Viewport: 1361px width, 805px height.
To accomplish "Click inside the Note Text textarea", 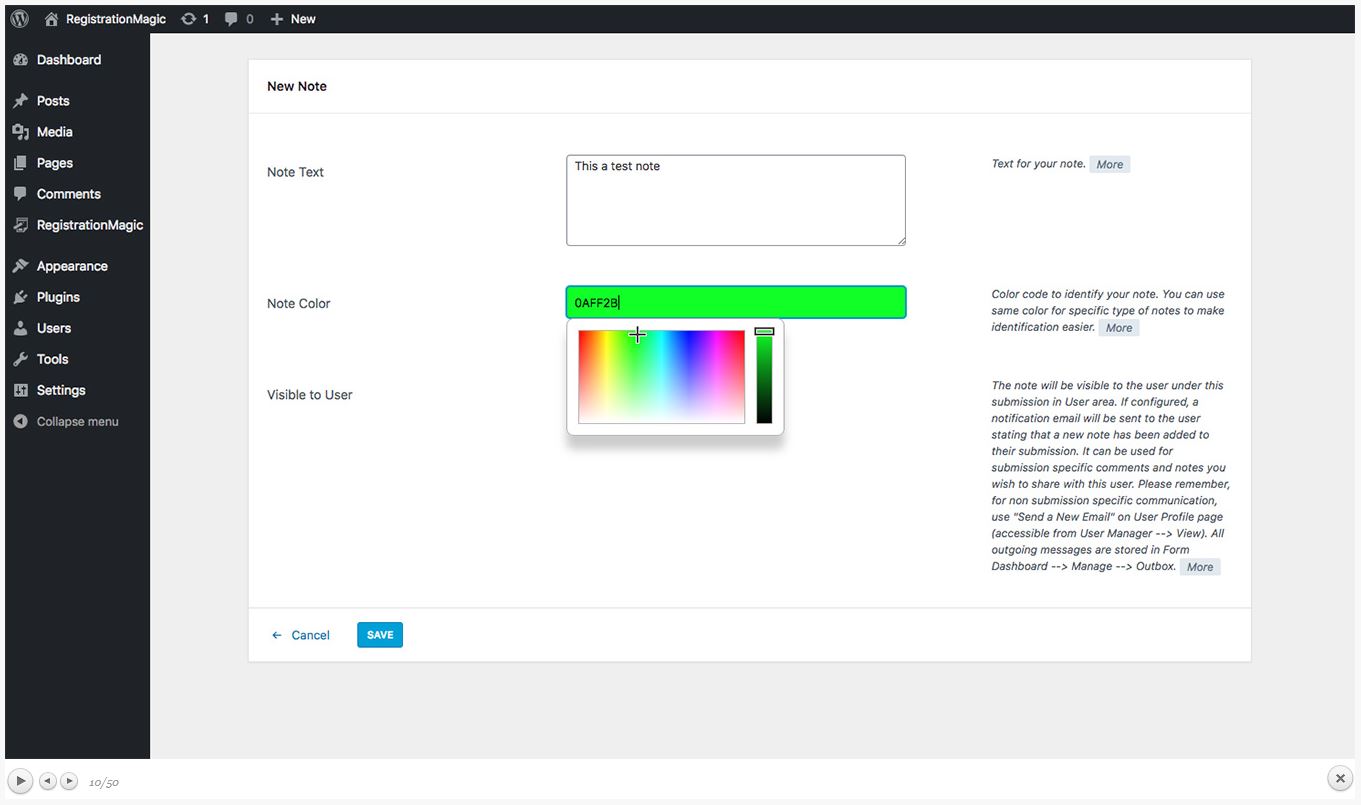I will [x=736, y=200].
